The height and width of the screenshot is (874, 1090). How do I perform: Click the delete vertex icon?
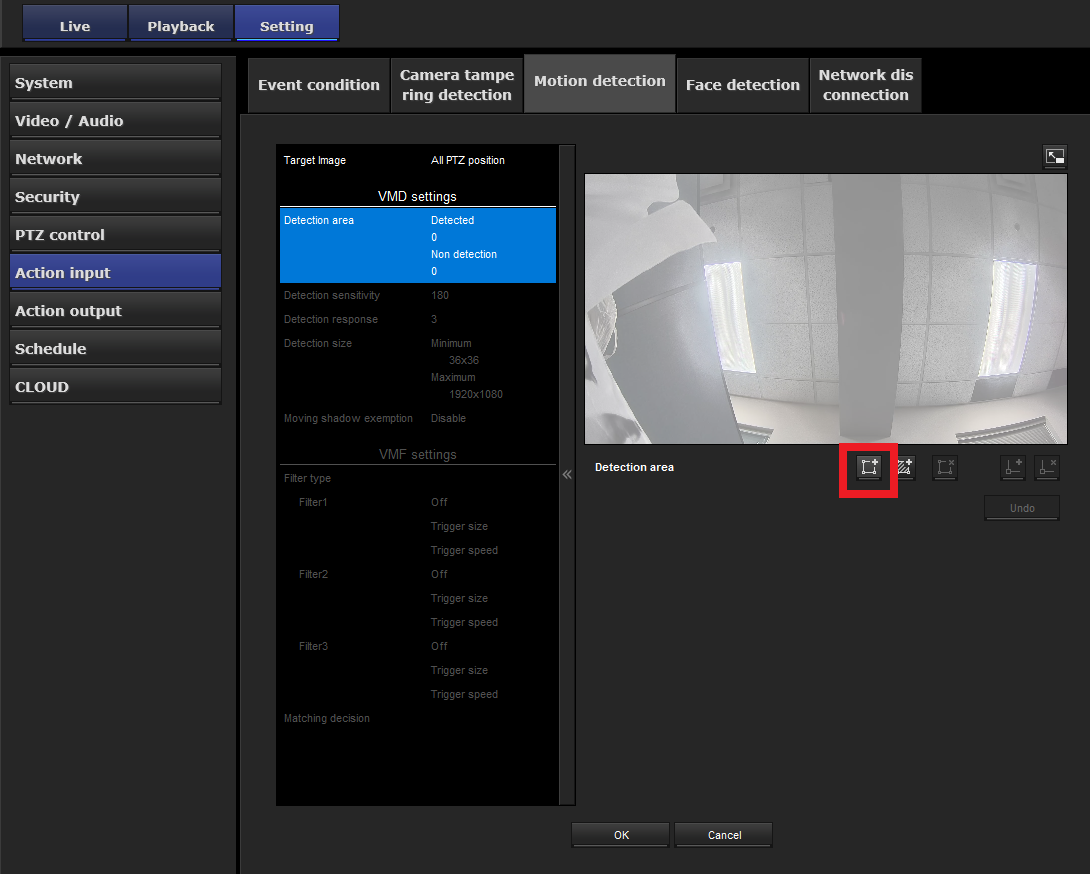pos(1047,468)
